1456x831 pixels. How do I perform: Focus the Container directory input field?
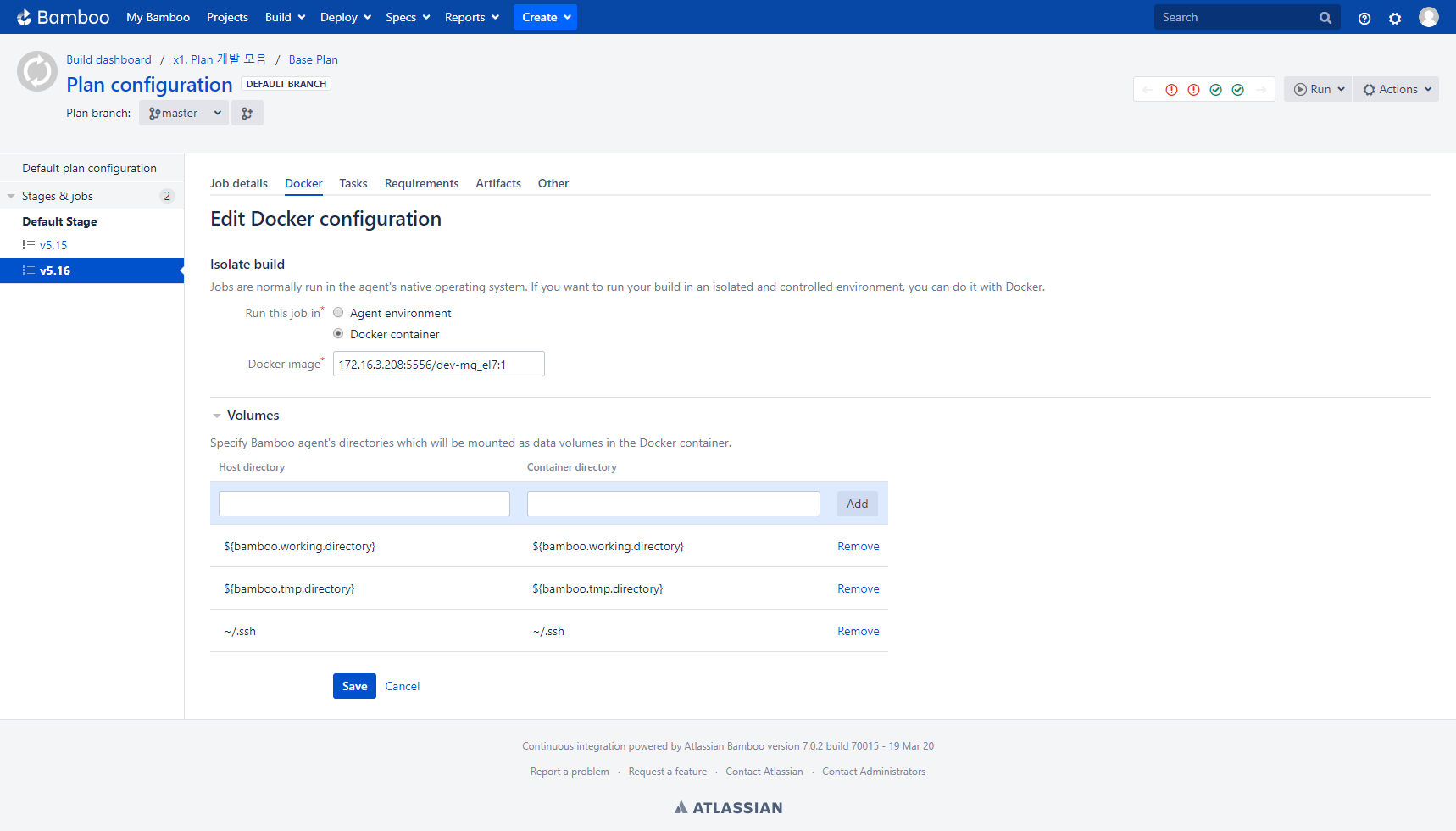tap(674, 504)
